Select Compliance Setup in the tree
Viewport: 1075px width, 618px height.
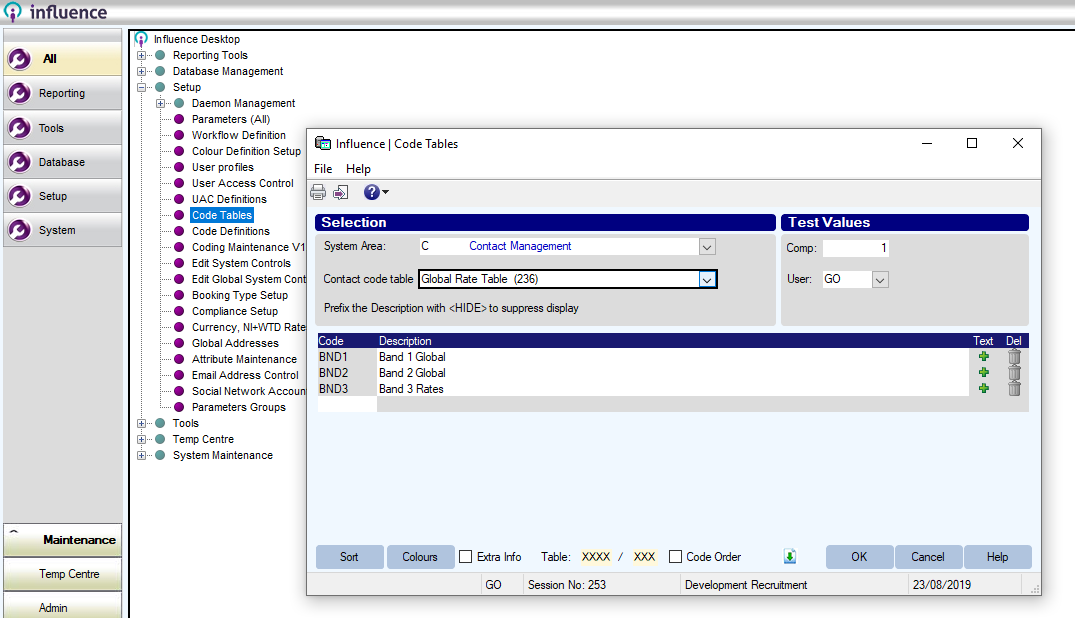click(x=234, y=311)
